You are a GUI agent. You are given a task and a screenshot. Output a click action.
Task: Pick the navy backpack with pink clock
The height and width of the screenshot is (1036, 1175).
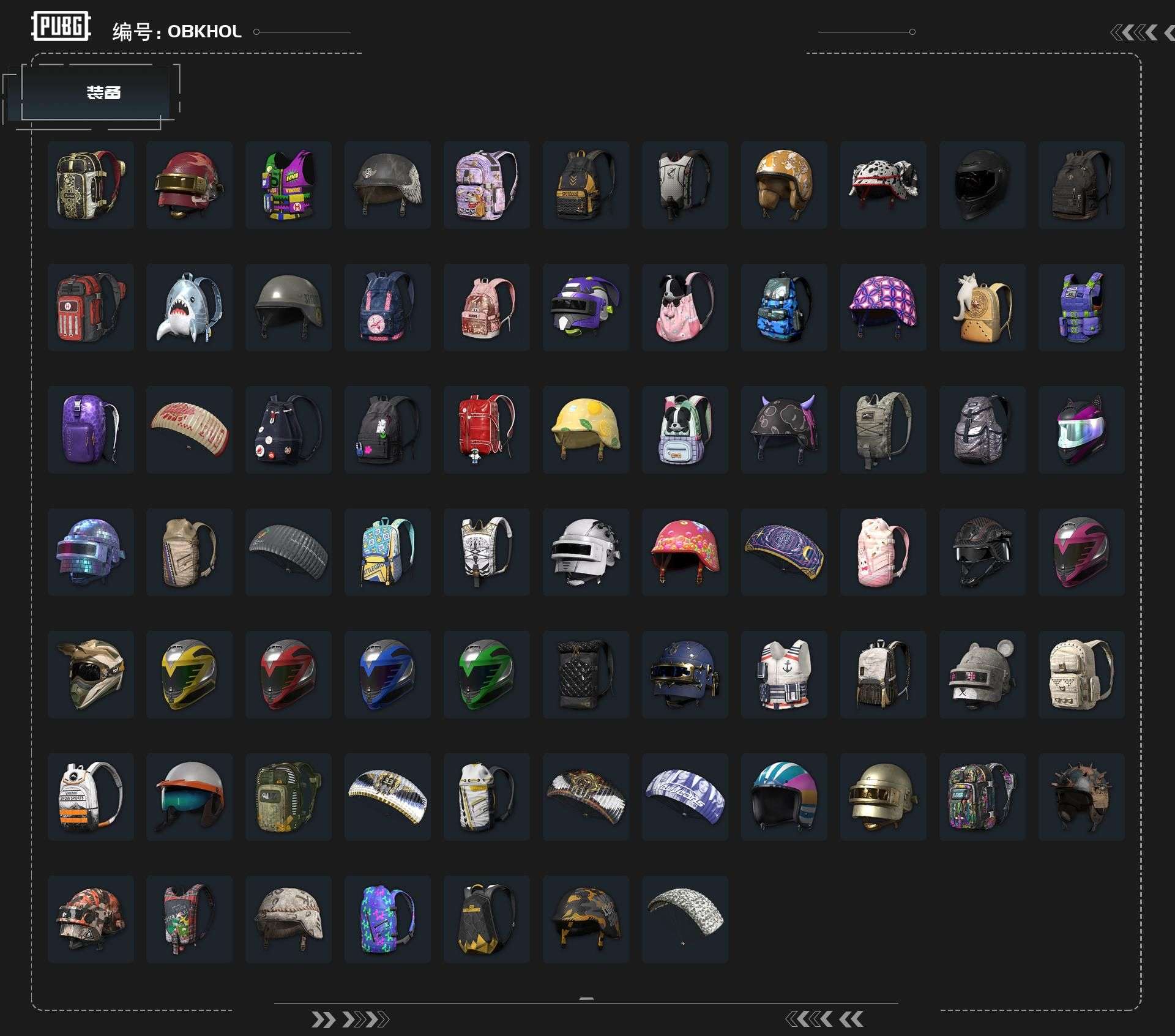click(x=388, y=307)
